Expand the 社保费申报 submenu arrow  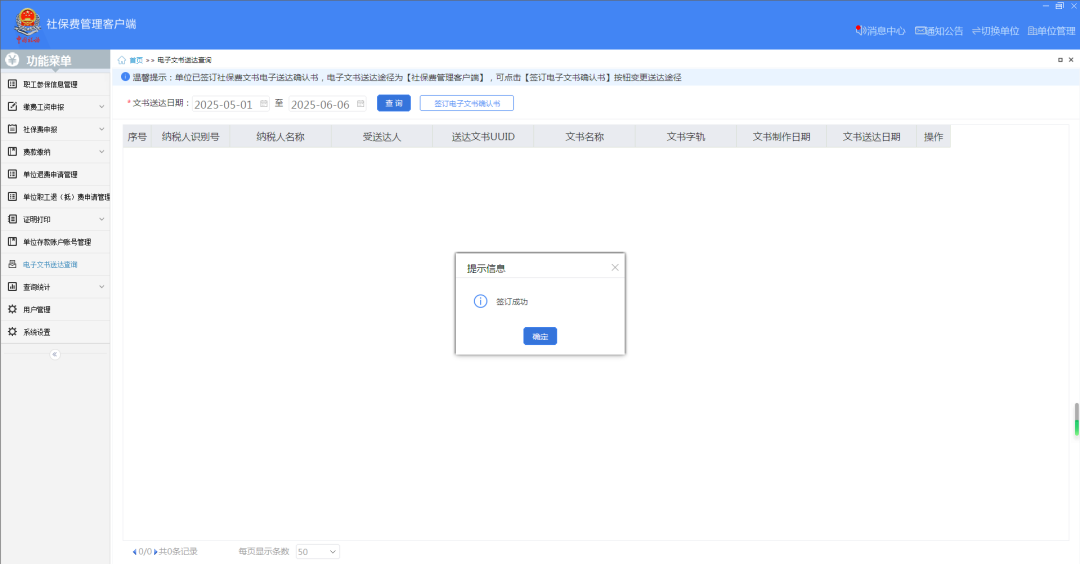tap(101, 129)
